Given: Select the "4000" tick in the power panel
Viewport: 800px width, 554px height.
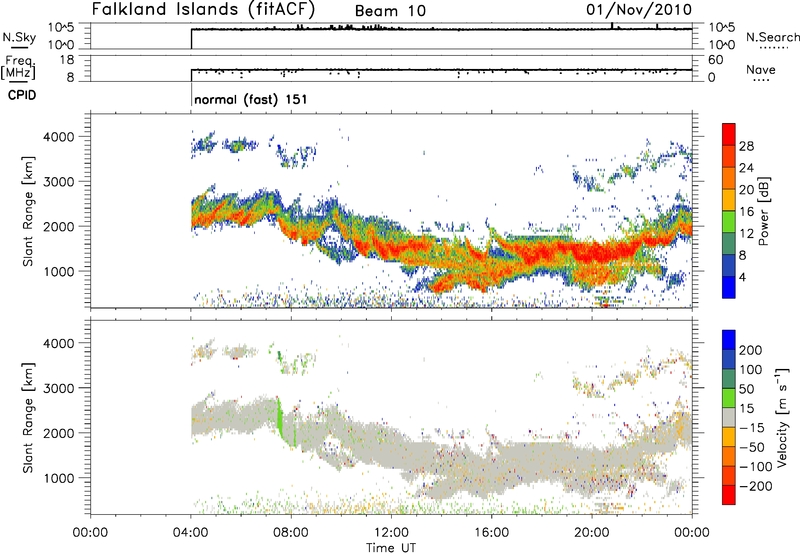Looking at the screenshot, I should (x=58, y=137).
